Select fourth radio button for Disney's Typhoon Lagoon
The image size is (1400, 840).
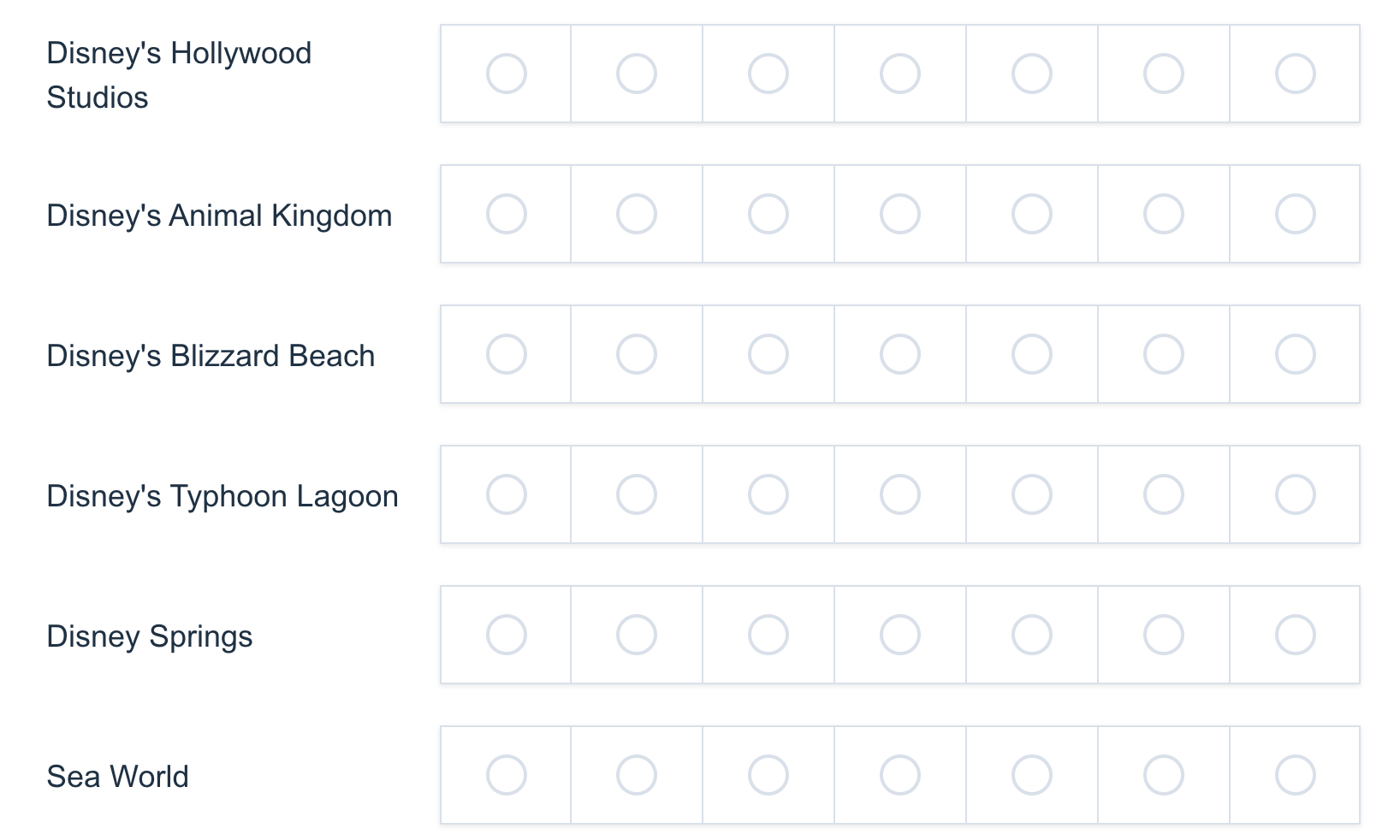(900, 494)
